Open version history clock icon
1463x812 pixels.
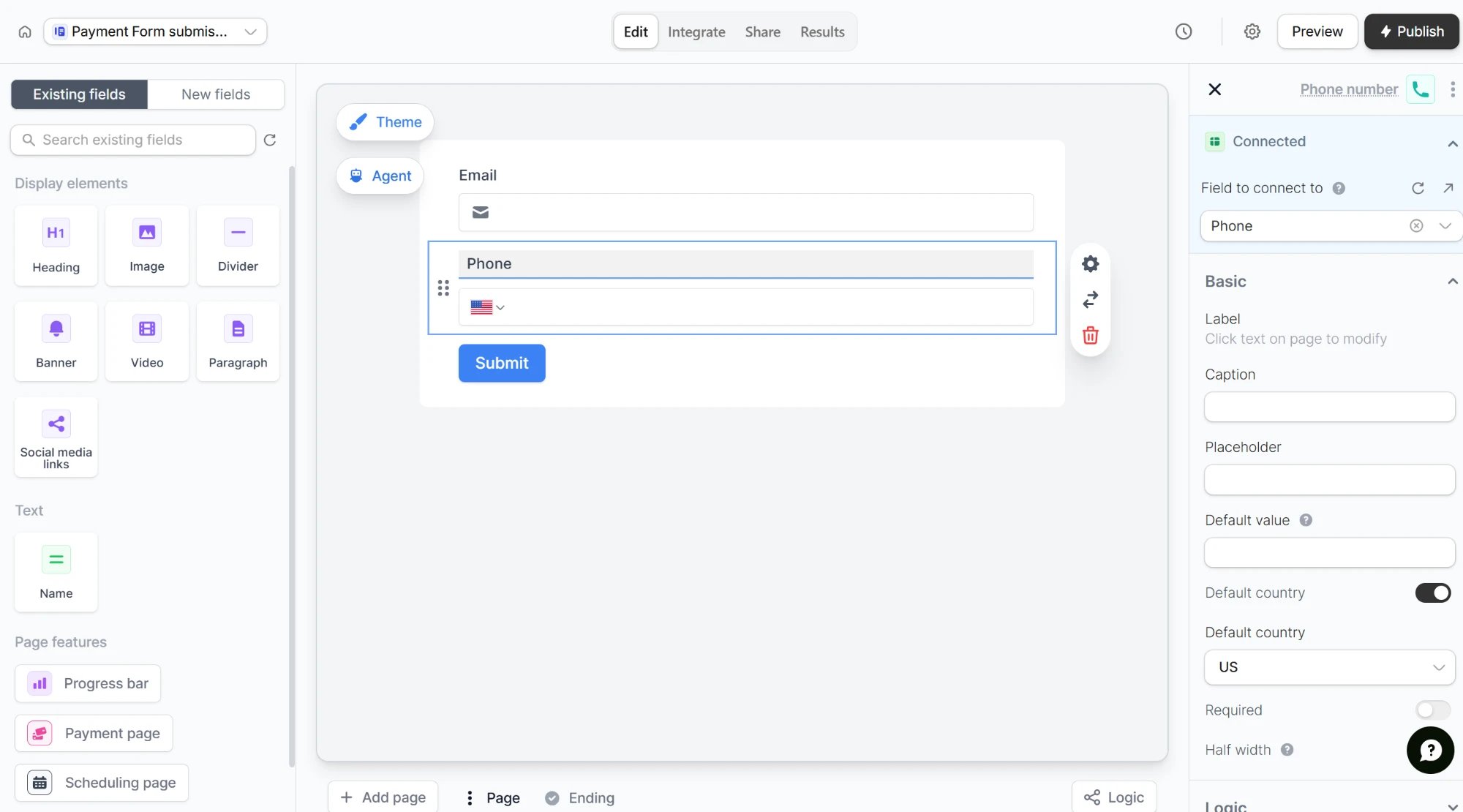[x=1184, y=31]
